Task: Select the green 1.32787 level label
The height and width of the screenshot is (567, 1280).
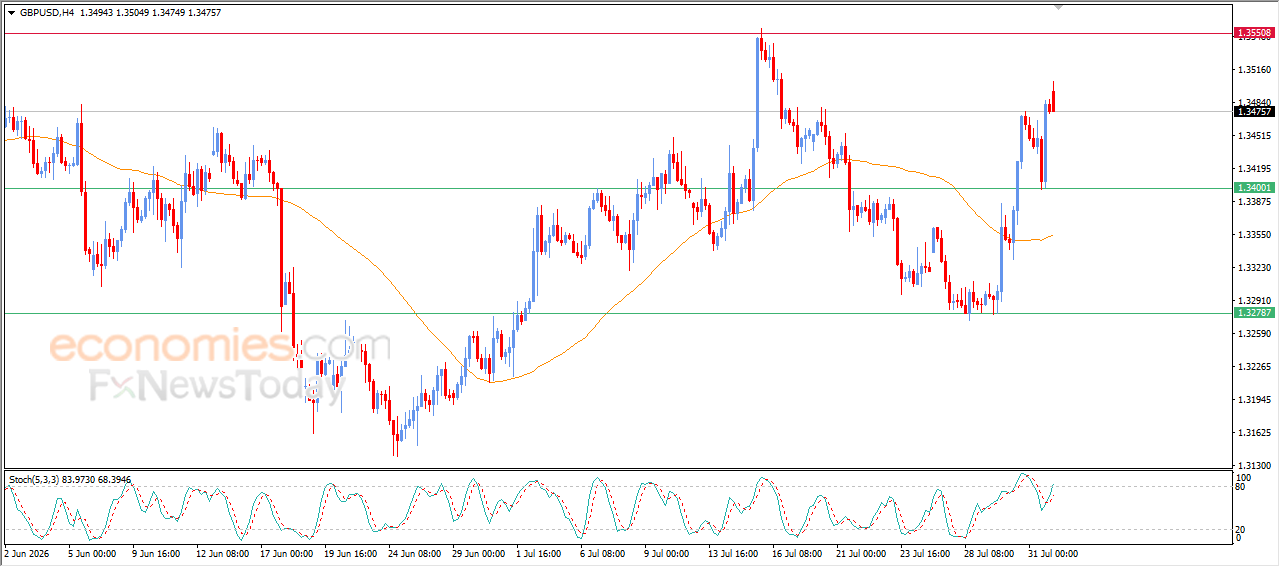Action: coord(1254,313)
